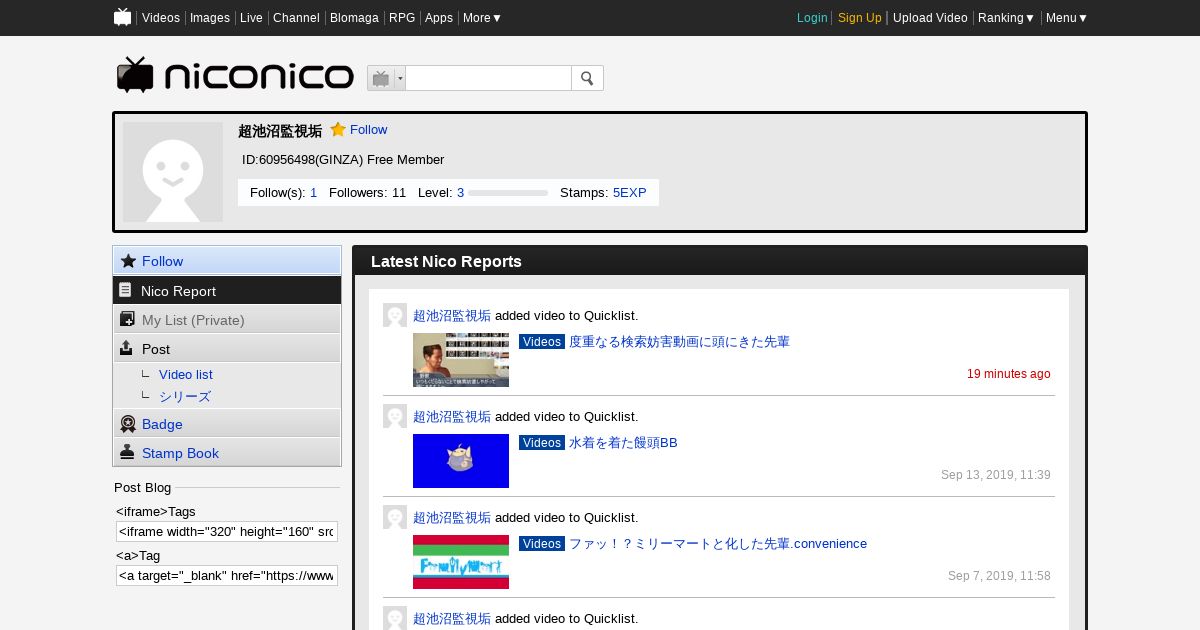Open the More dropdown menu
Viewport: 1200px width, 630px height.
pos(482,18)
